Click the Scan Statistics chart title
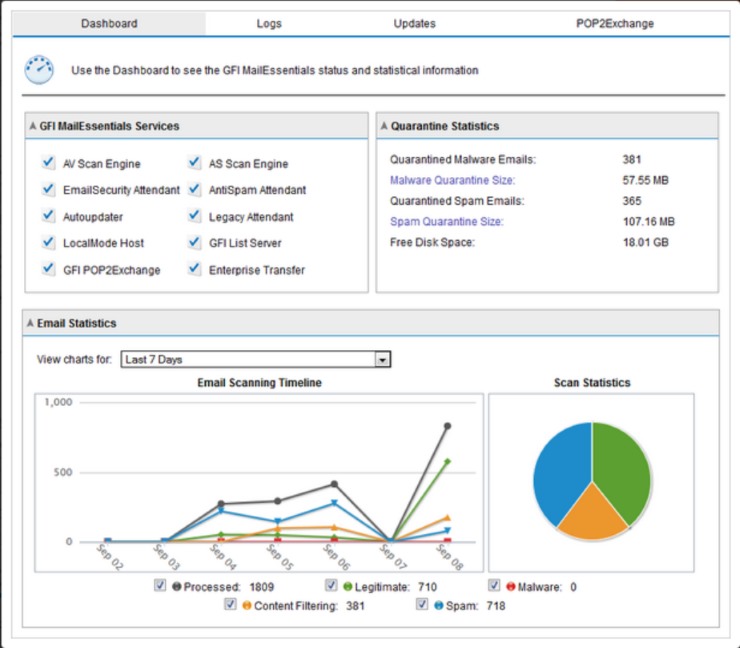 pos(592,383)
